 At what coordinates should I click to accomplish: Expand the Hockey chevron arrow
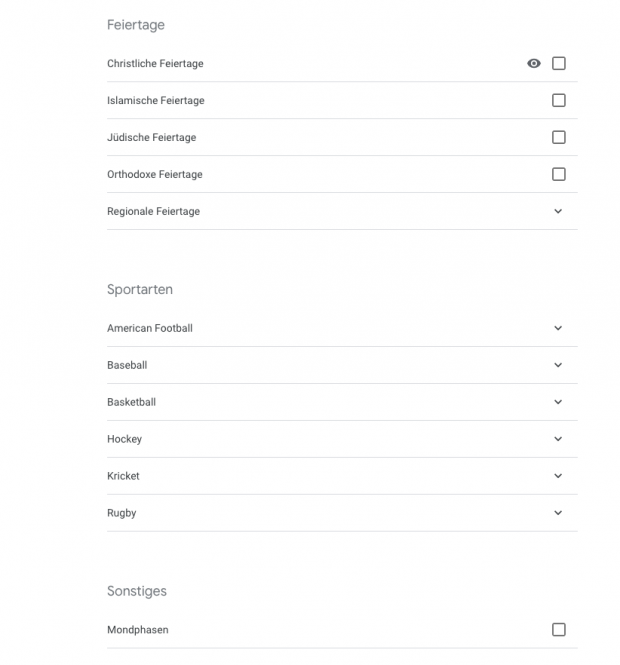click(558, 439)
